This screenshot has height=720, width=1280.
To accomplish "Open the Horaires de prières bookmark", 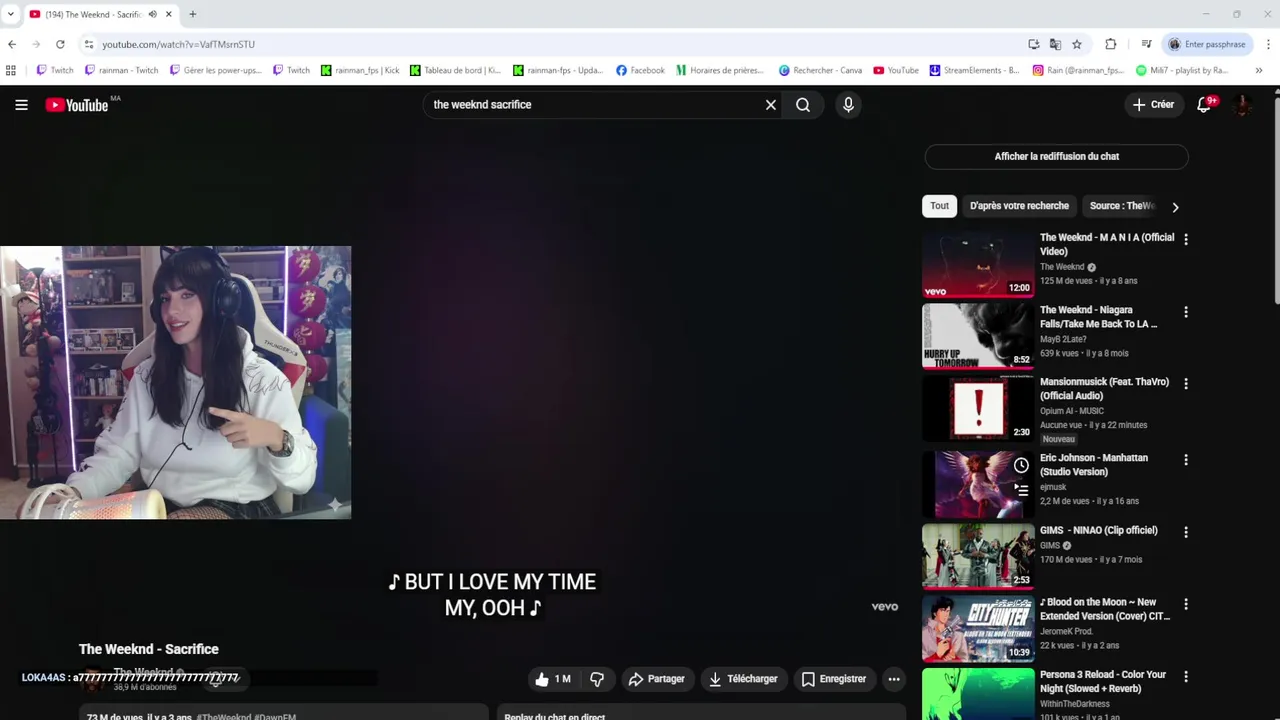I will pyautogui.click(x=720, y=70).
